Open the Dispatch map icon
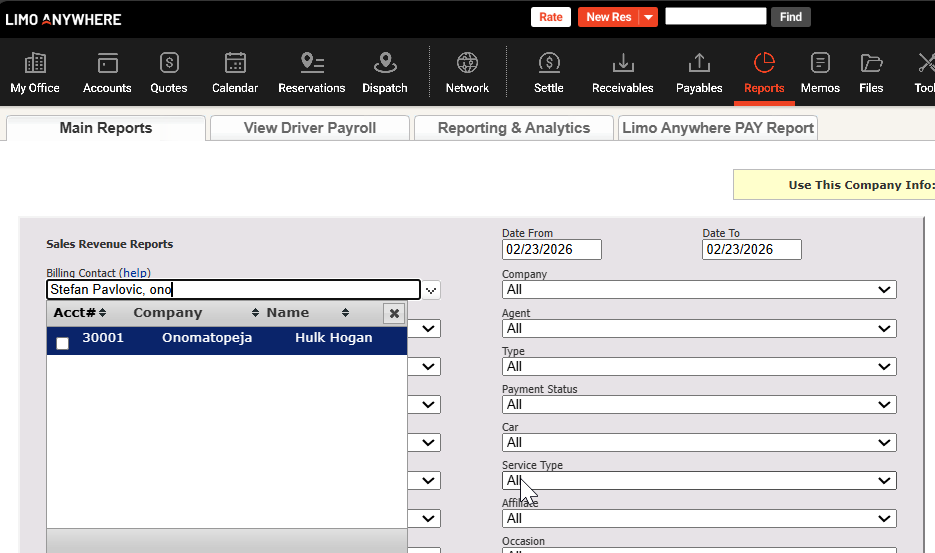935x553 pixels. pyautogui.click(x=384, y=73)
